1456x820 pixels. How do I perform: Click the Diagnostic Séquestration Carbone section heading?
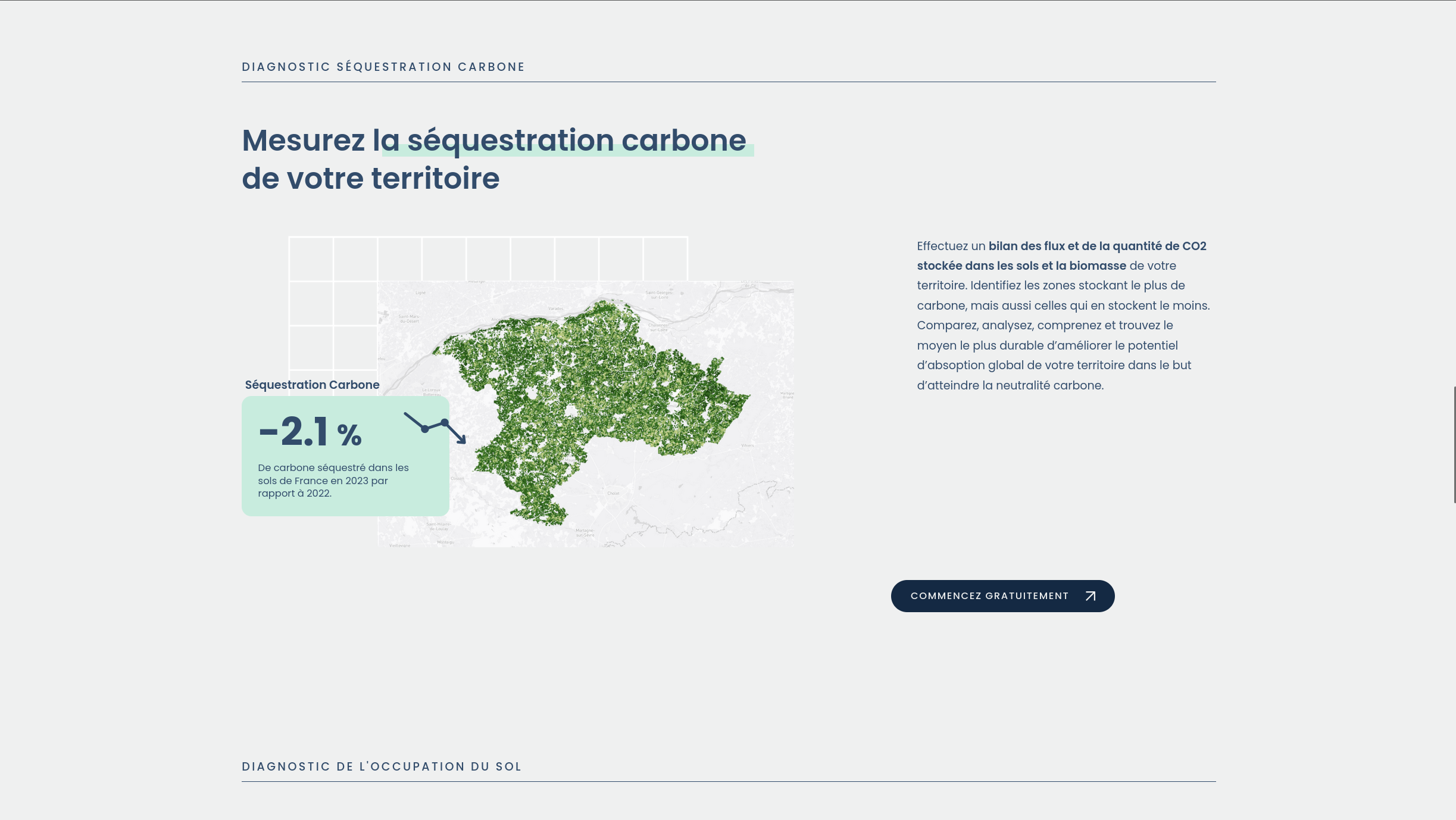(x=383, y=67)
